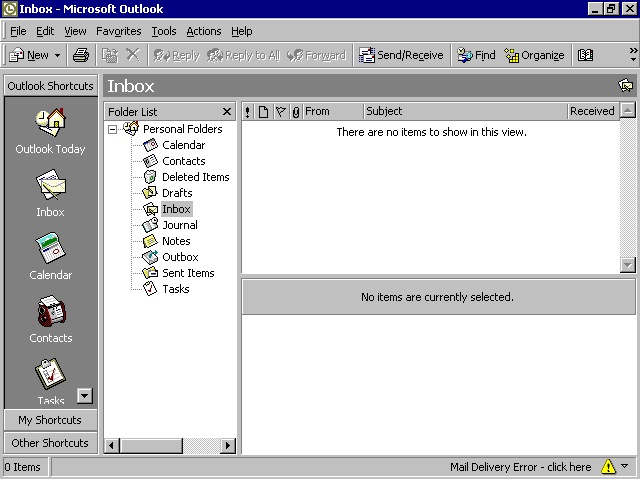Select Tasks folder in Folder List

(x=176, y=289)
